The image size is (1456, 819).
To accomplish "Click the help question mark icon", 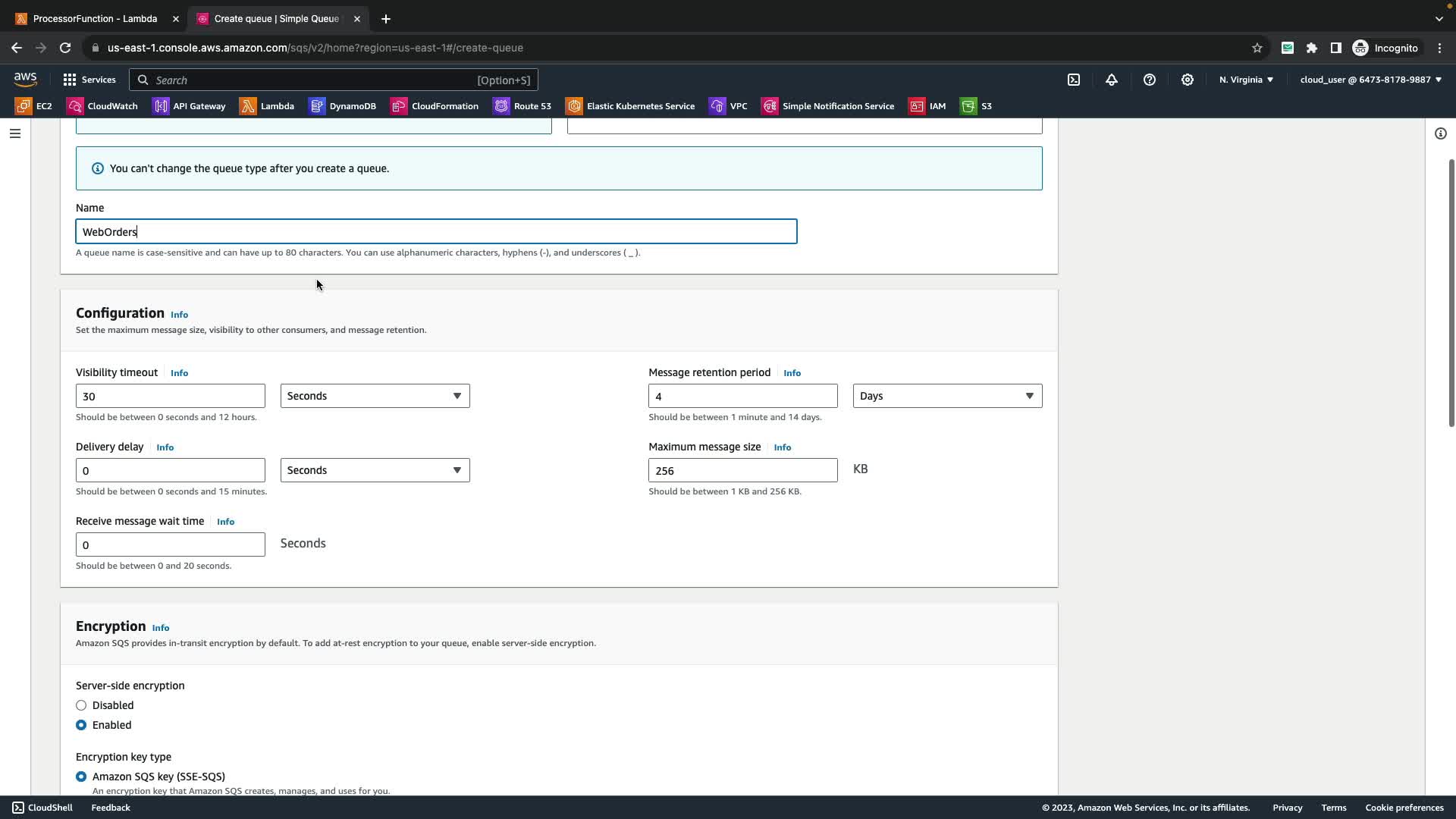I will [x=1150, y=80].
